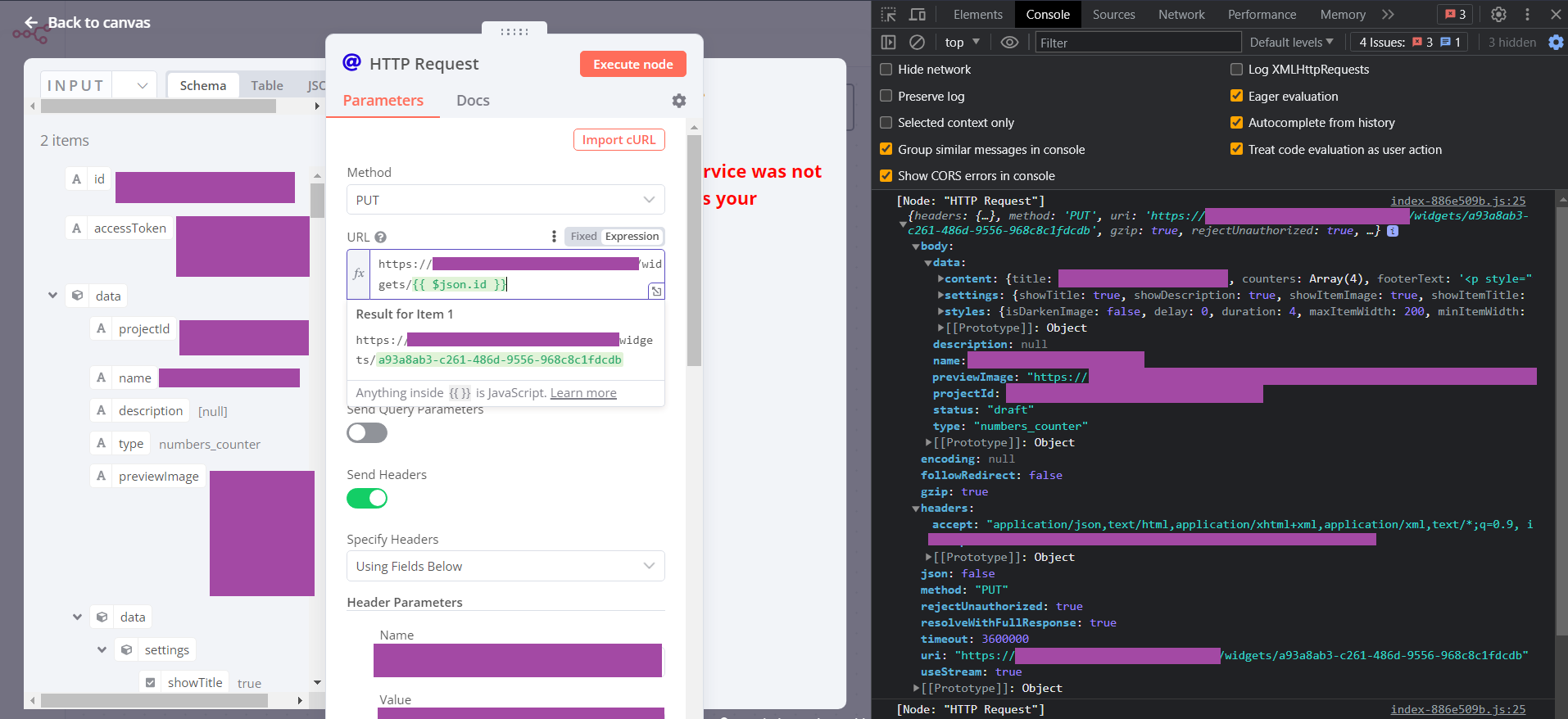The width and height of the screenshot is (1568, 719).
Task: Clear console with the clear icon
Action: pos(918,43)
